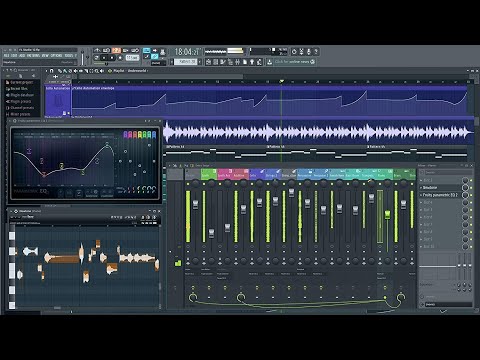The image size is (480, 360).
Task: Click the purple band 1 node in parametric EQ
Action: [x=29, y=151]
